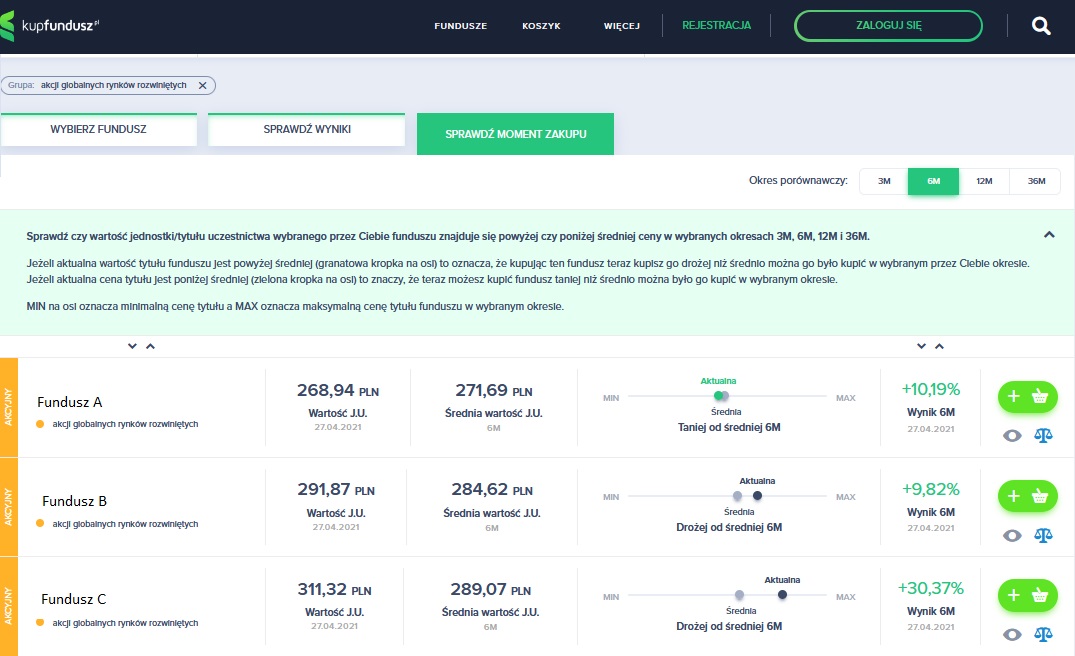The height and width of the screenshot is (656, 1075).
Task: Sort Wynik 6M descending
Action: 921,346
